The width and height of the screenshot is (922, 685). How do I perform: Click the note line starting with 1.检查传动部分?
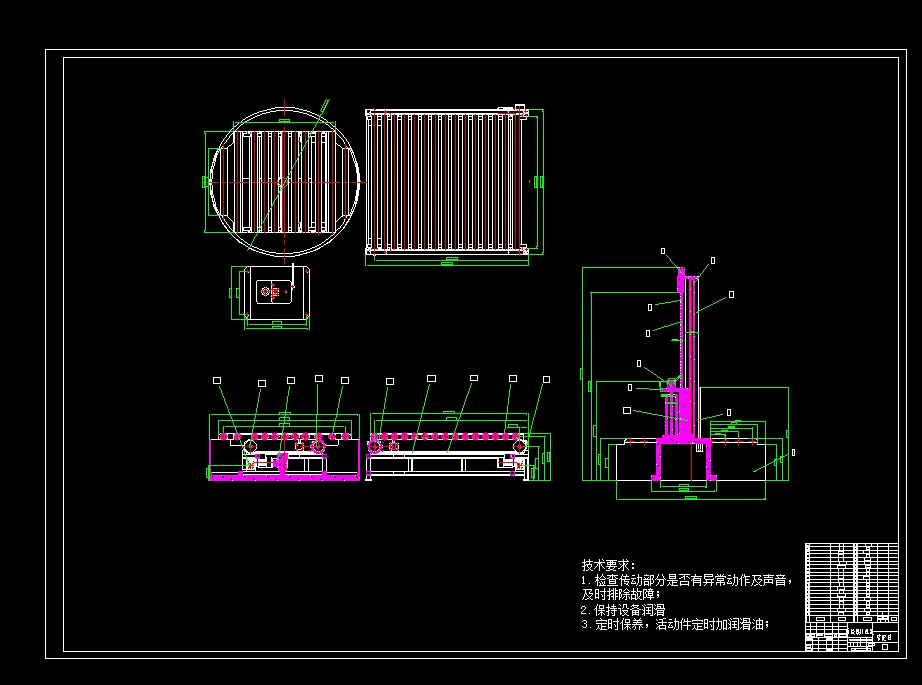click(687, 587)
